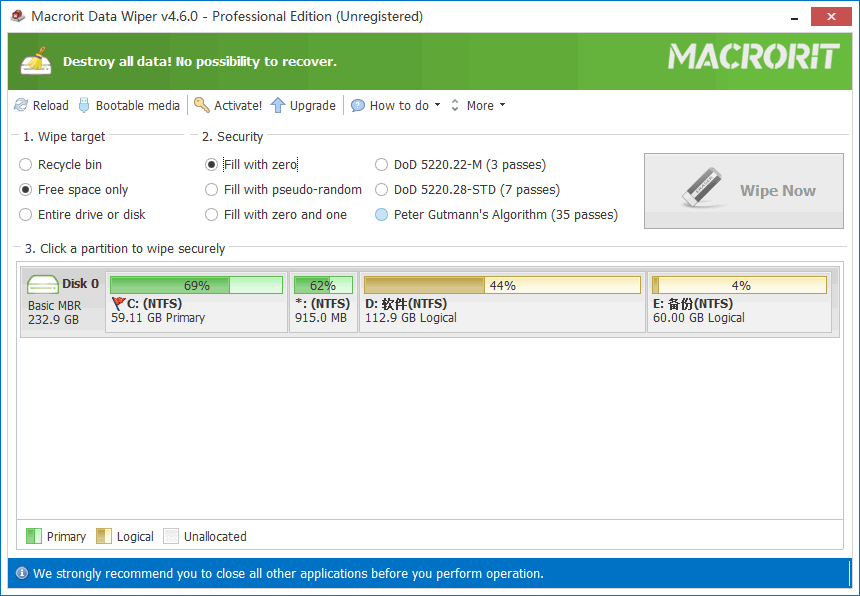This screenshot has height=596, width=860.
Task: Click the Reload refresh icon
Action: (21, 105)
